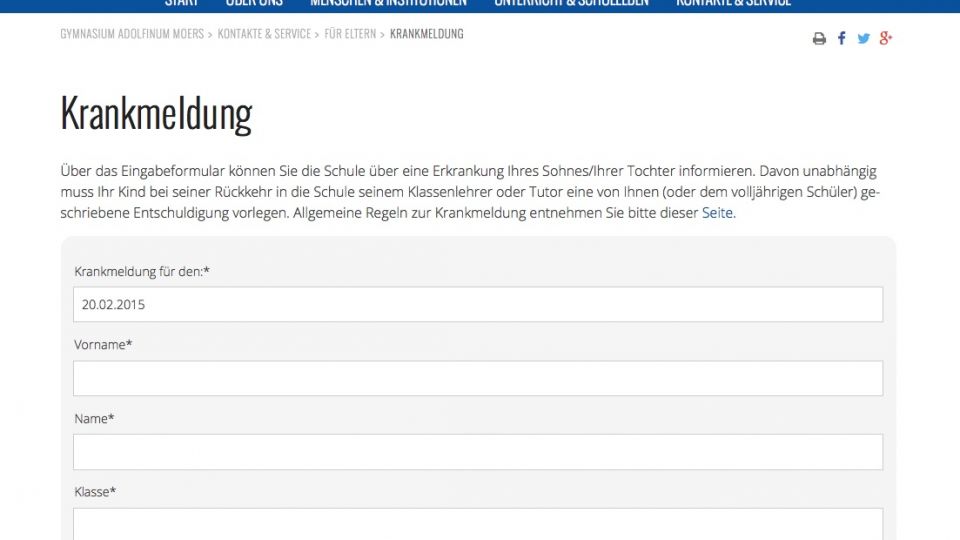This screenshot has width=960, height=540.
Task: Open the ÜBER UNS navigation menu
Action: 254,4
